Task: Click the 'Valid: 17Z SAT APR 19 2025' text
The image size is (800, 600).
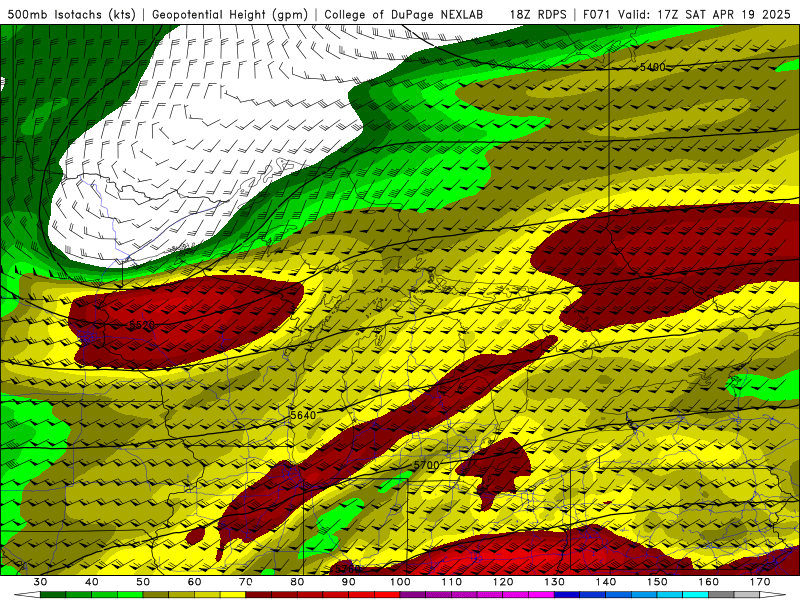Action: point(704,14)
